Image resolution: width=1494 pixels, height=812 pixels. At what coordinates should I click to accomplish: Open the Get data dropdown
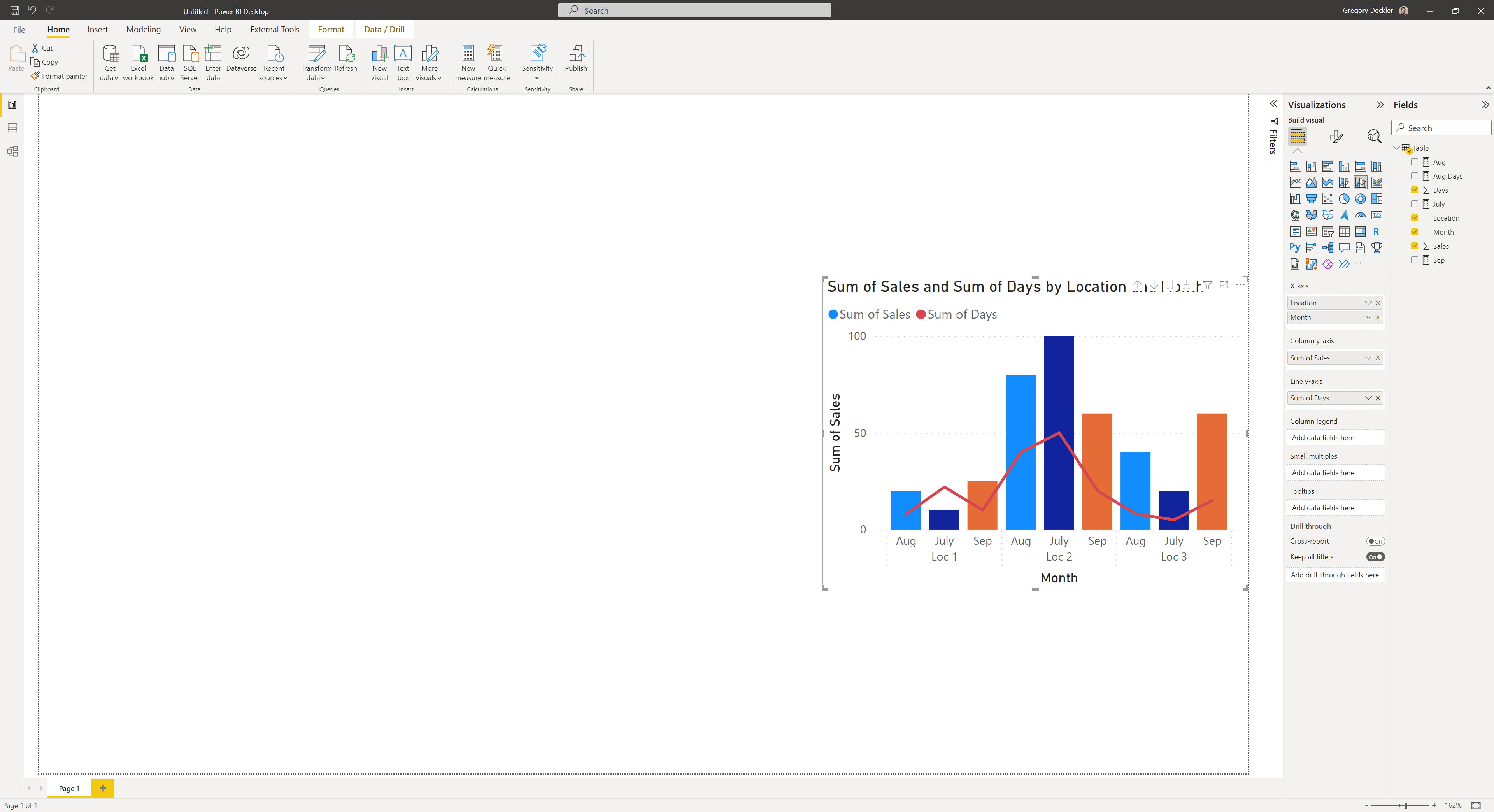pos(109,63)
